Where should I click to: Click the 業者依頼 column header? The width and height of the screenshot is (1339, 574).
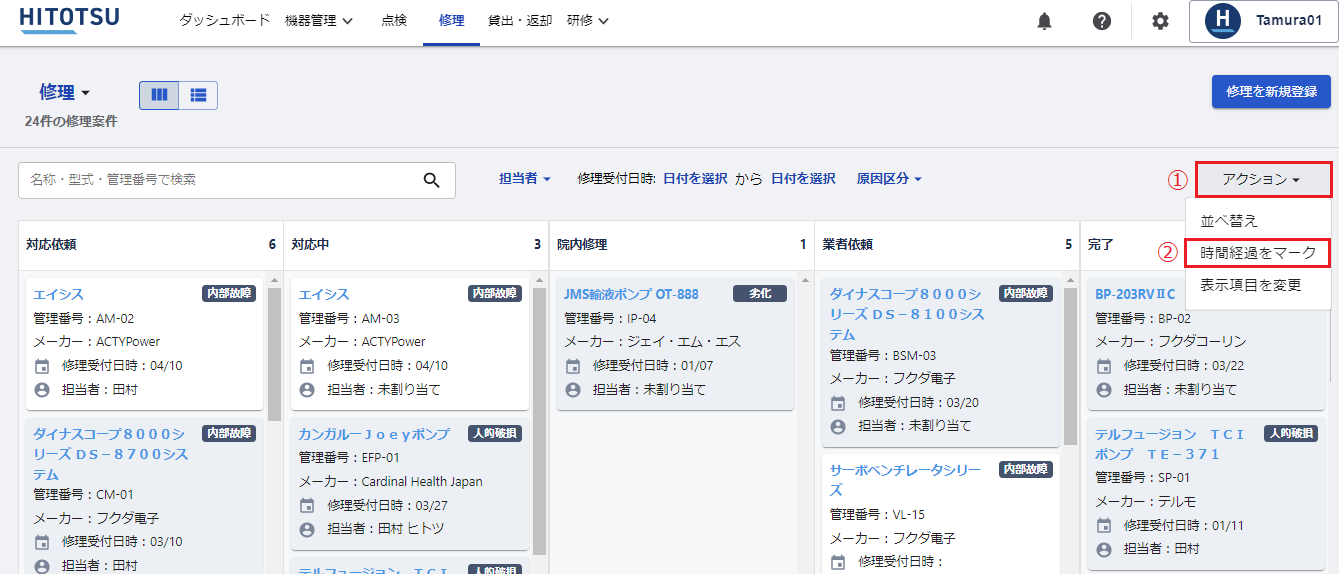[848, 244]
